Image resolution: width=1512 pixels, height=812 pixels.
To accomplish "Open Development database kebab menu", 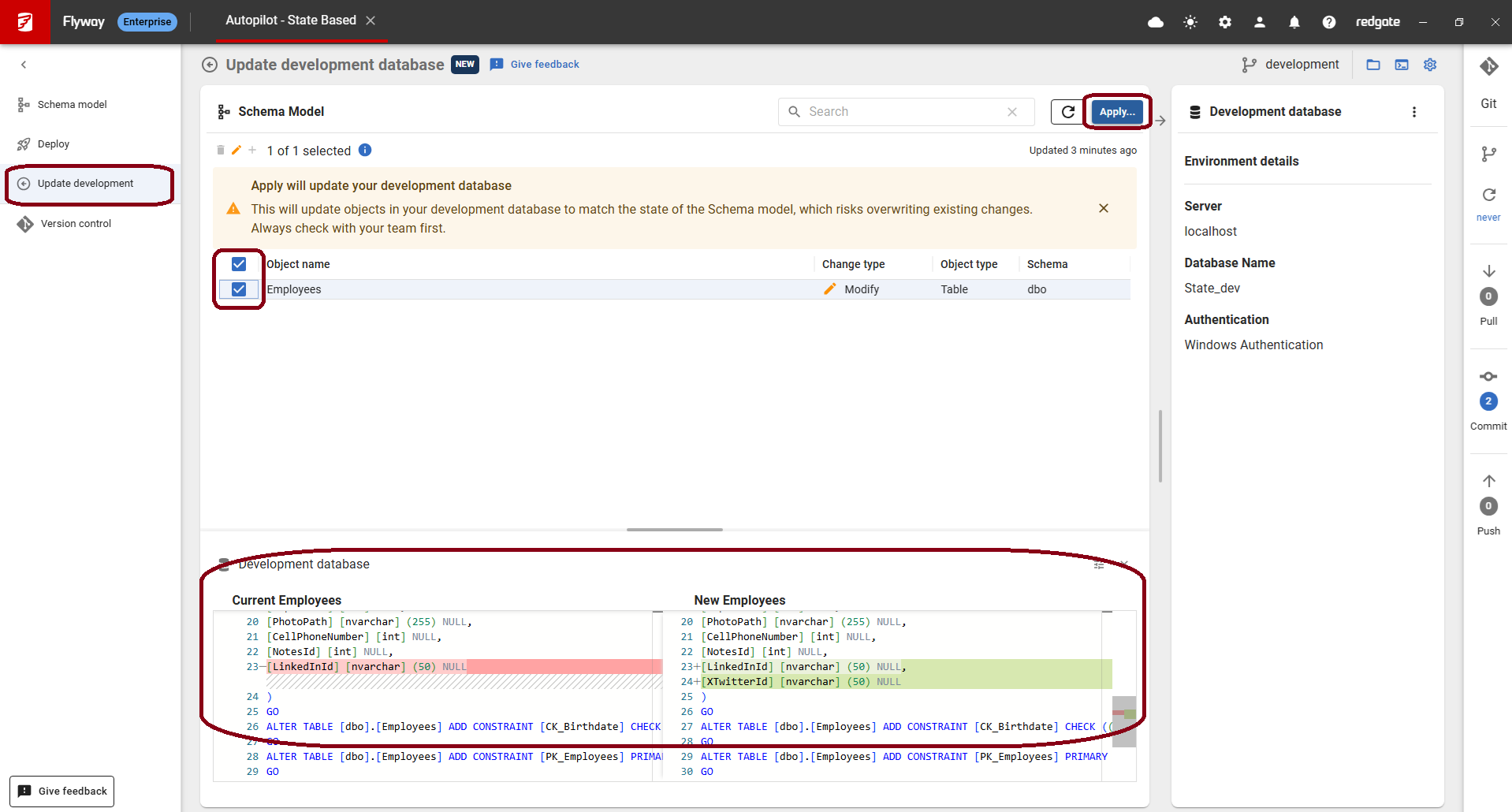I will pos(1414,112).
